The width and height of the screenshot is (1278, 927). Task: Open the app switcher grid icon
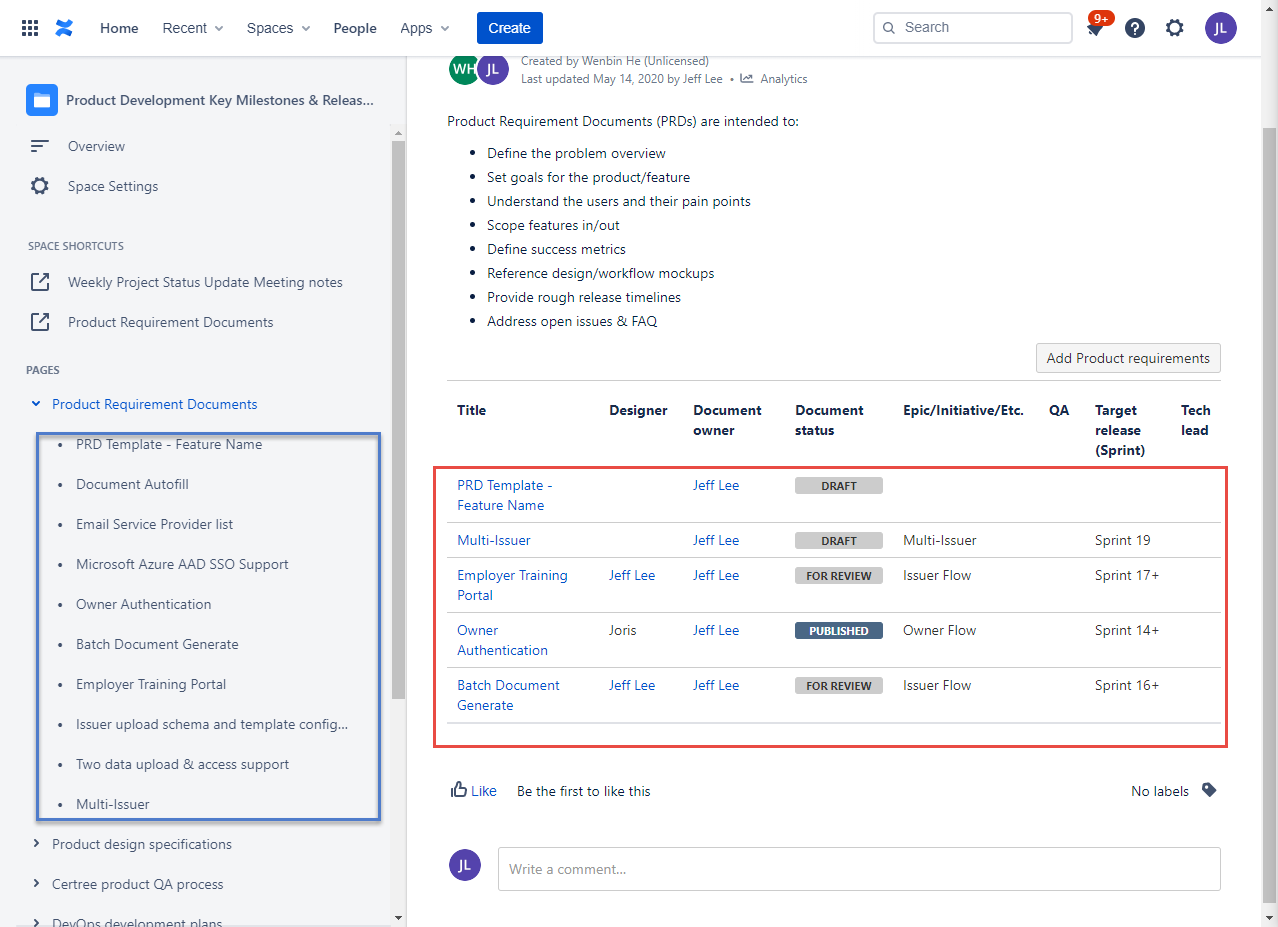pyautogui.click(x=30, y=28)
